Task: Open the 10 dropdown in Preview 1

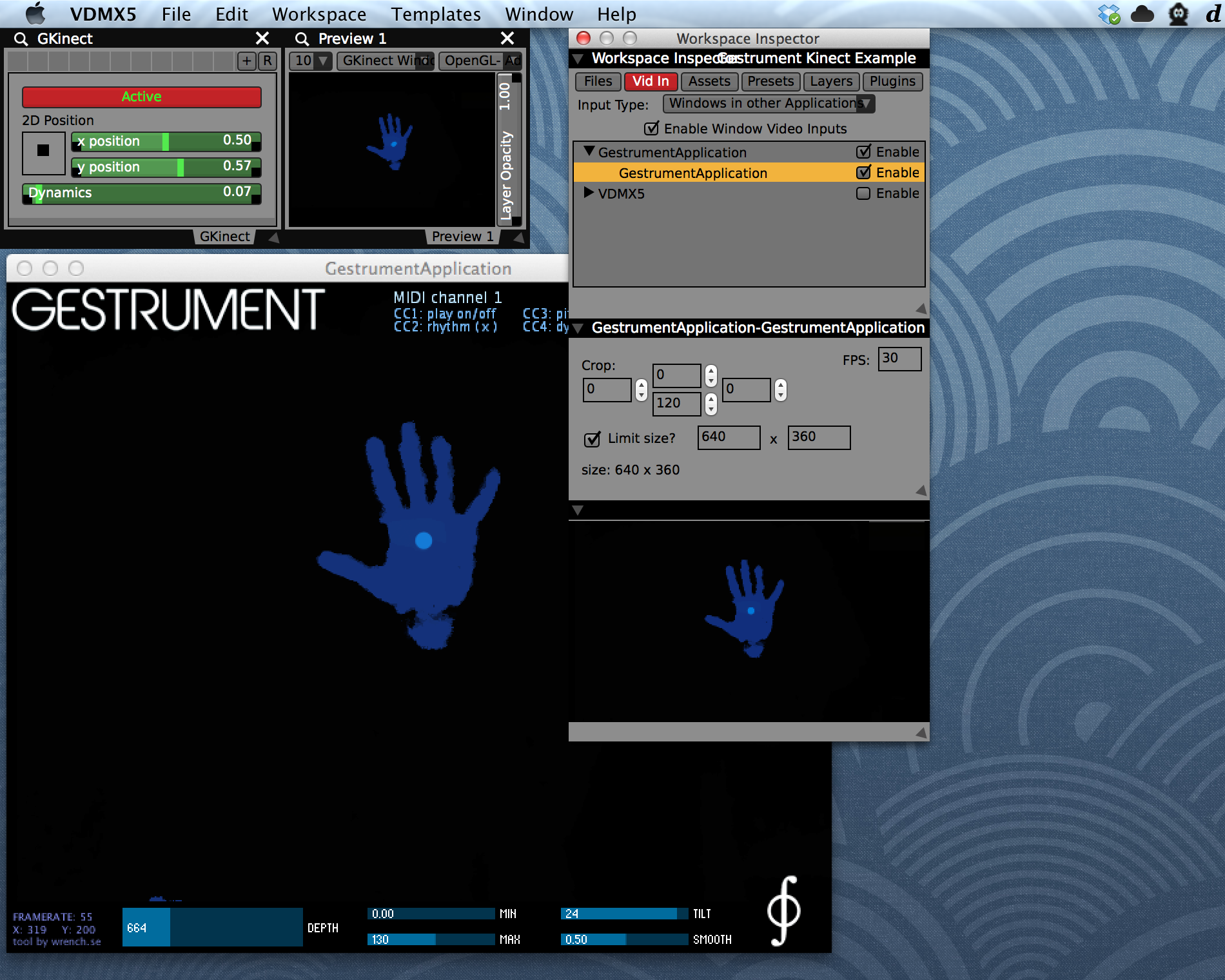Action: (310, 61)
